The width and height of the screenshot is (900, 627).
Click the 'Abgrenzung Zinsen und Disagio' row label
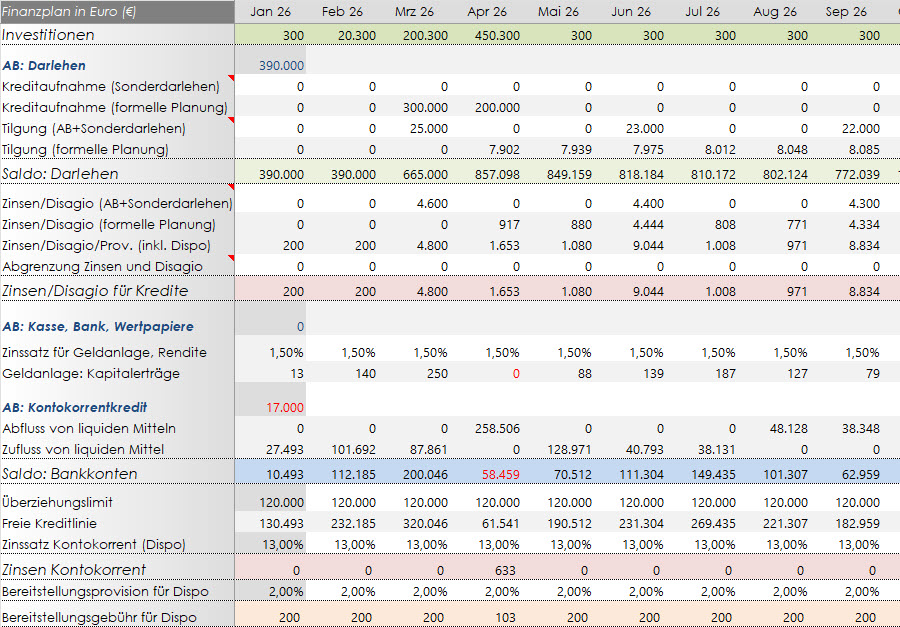coord(103,266)
